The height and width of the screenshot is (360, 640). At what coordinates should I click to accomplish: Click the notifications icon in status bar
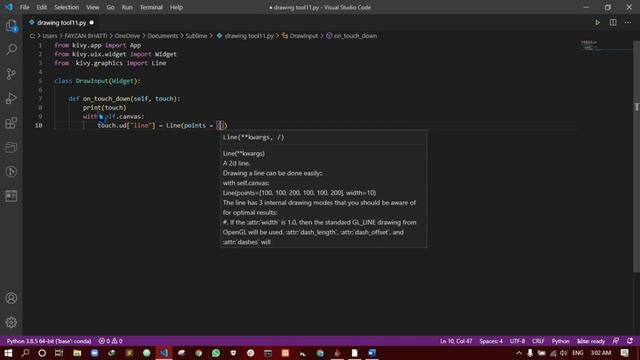[630, 341]
